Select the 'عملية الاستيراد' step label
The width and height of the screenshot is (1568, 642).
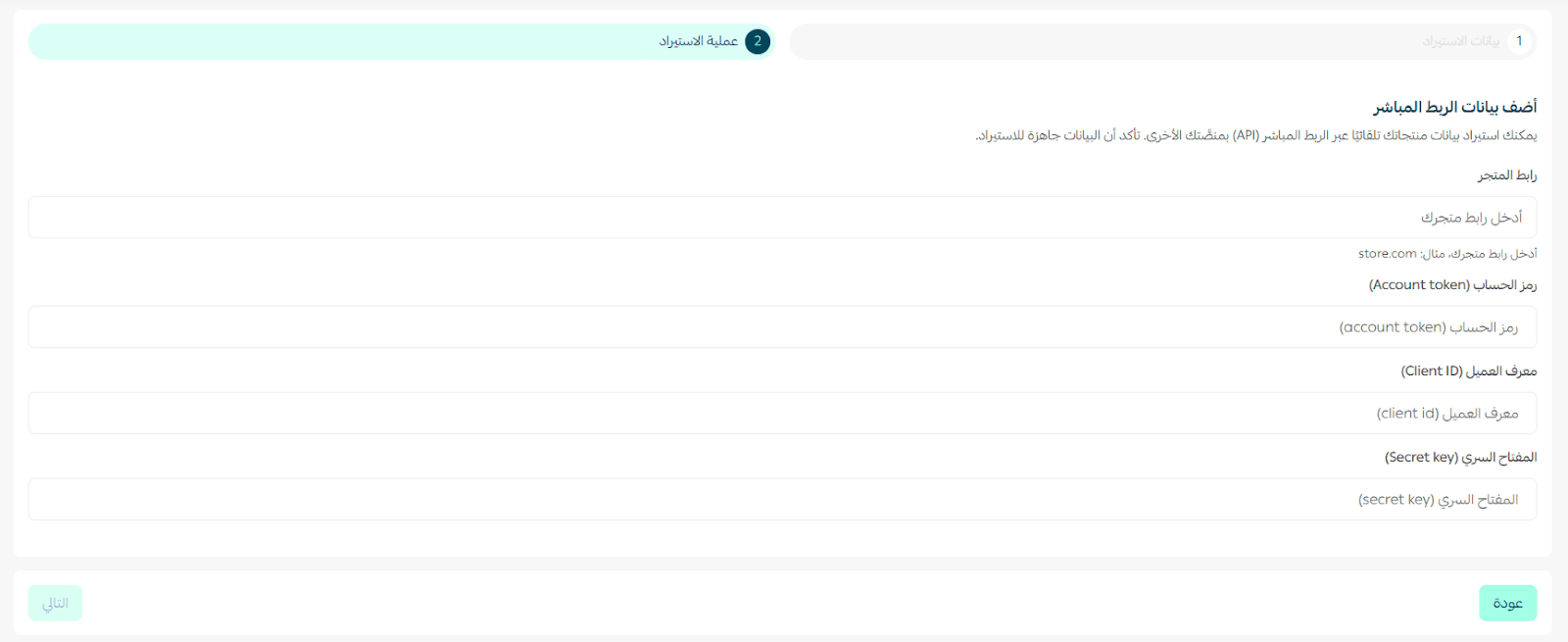pyautogui.click(x=698, y=41)
